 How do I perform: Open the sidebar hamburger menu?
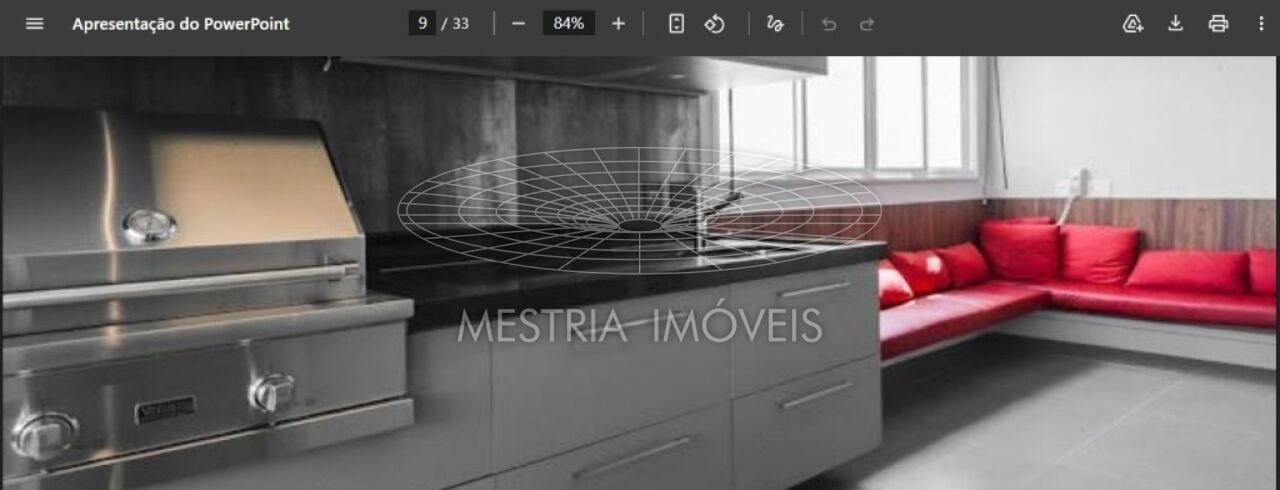34,23
